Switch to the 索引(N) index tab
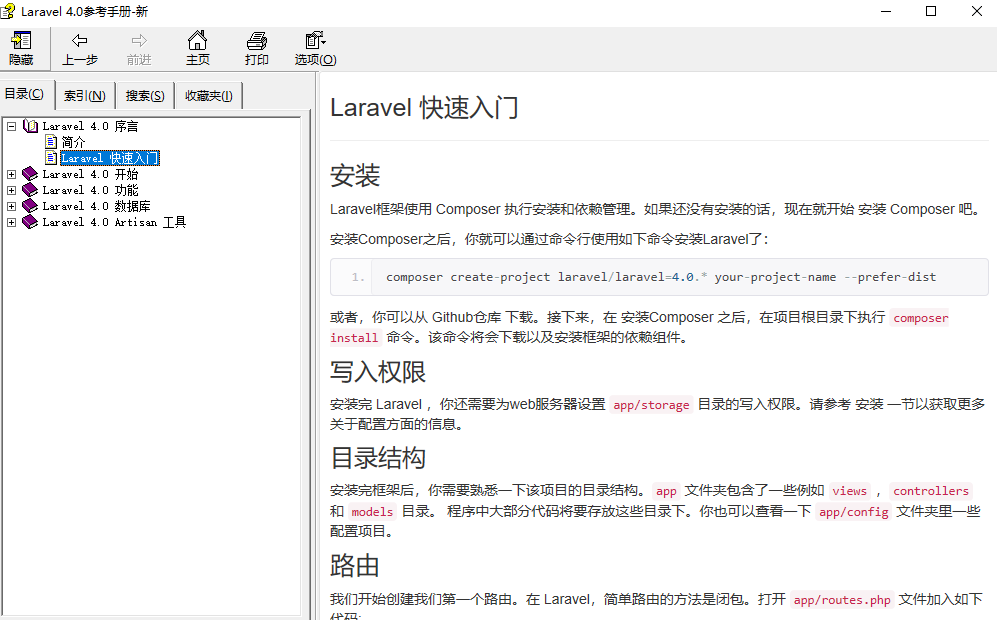This screenshot has width=997, height=620. [85, 96]
